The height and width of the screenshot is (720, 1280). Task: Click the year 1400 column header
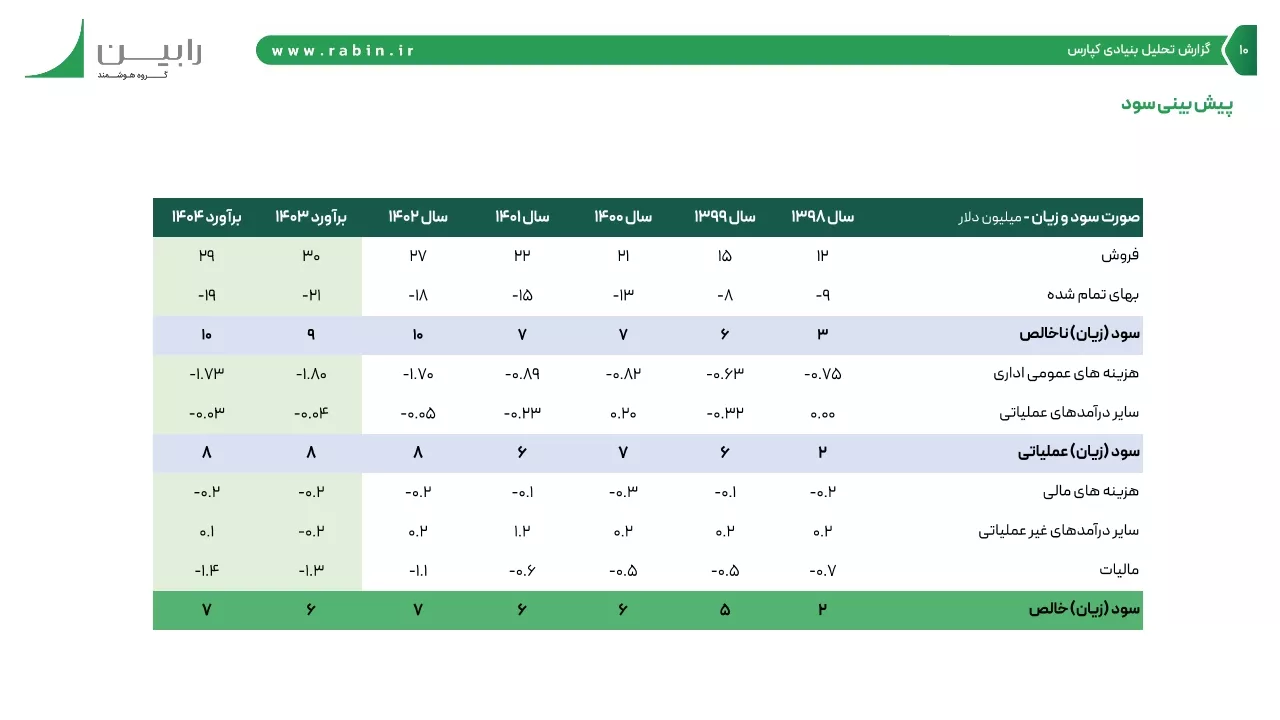[x=623, y=217]
